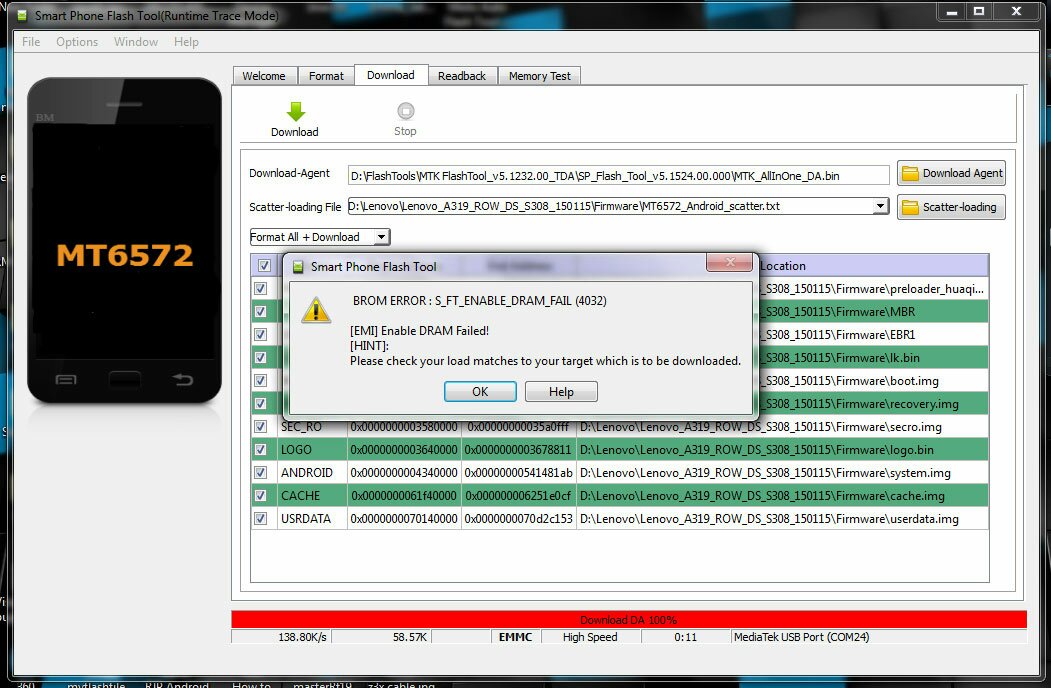Click the Smart Phone Flash Tool dialog title icon
The height and width of the screenshot is (688, 1051).
(298, 267)
